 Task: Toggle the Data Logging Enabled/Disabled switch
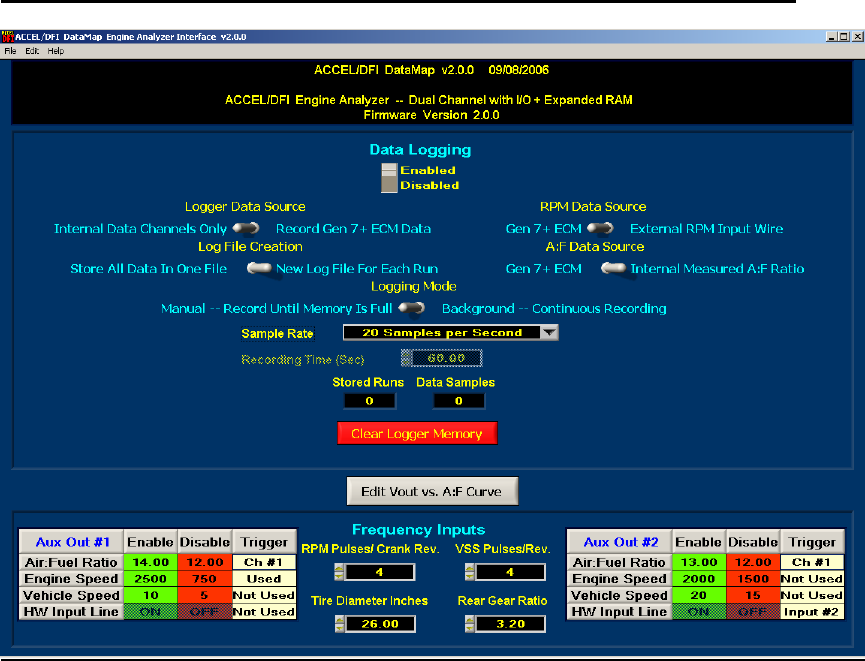[389, 178]
